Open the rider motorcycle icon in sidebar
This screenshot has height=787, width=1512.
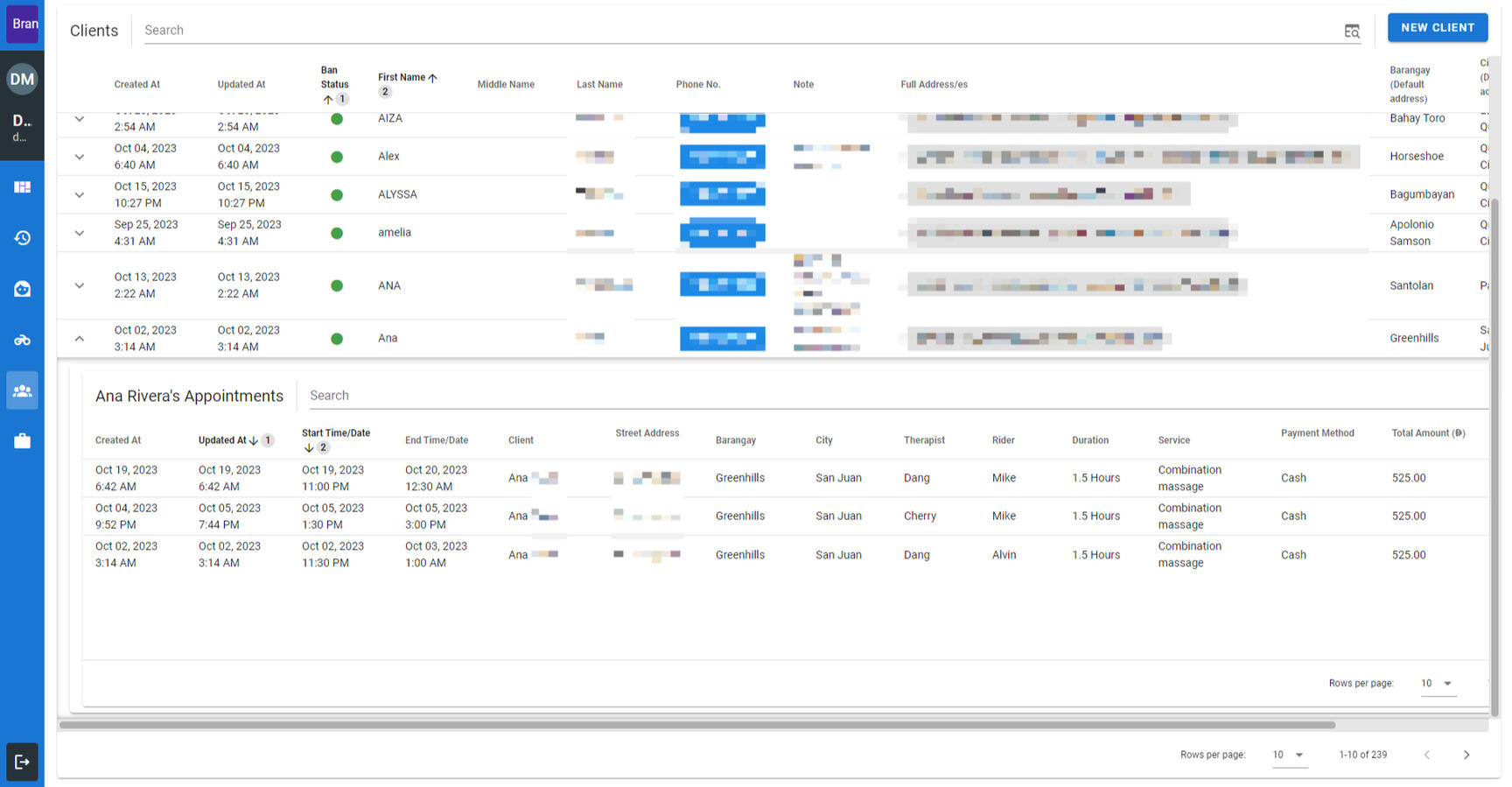[22, 340]
